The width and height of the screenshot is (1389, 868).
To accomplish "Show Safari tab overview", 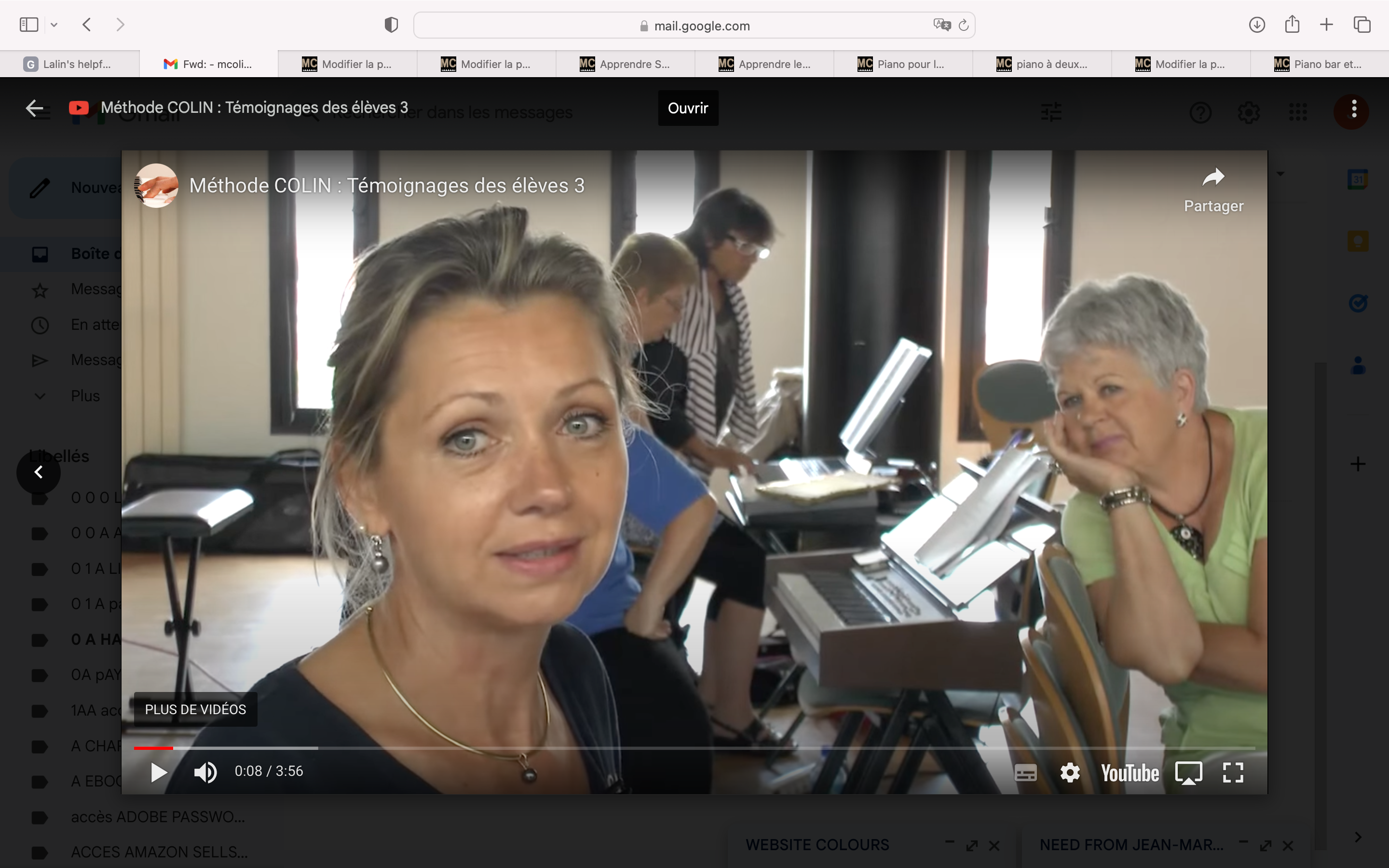I will pyautogui.click(x=1362, y=25).
